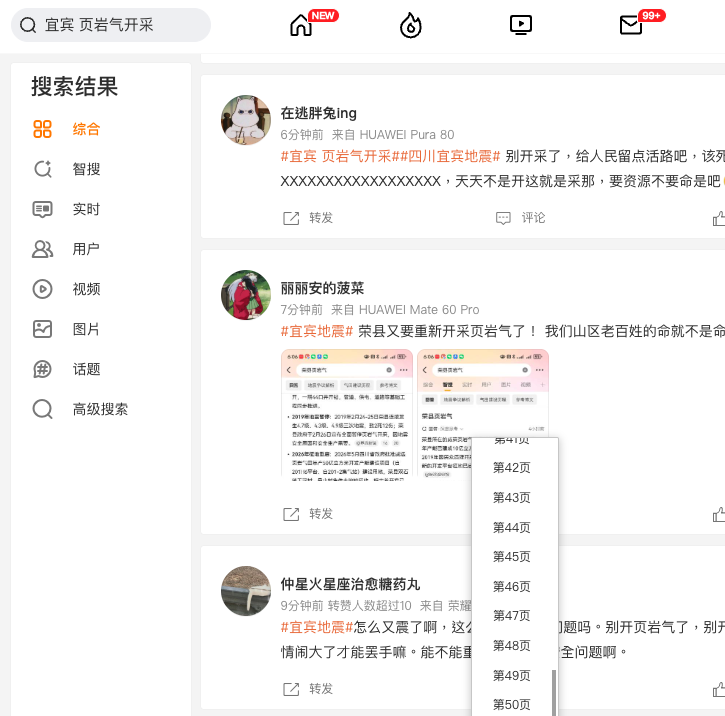Click the 智搜 smart search icon
The height and width of the screenshot is (716, 725).
43,169
